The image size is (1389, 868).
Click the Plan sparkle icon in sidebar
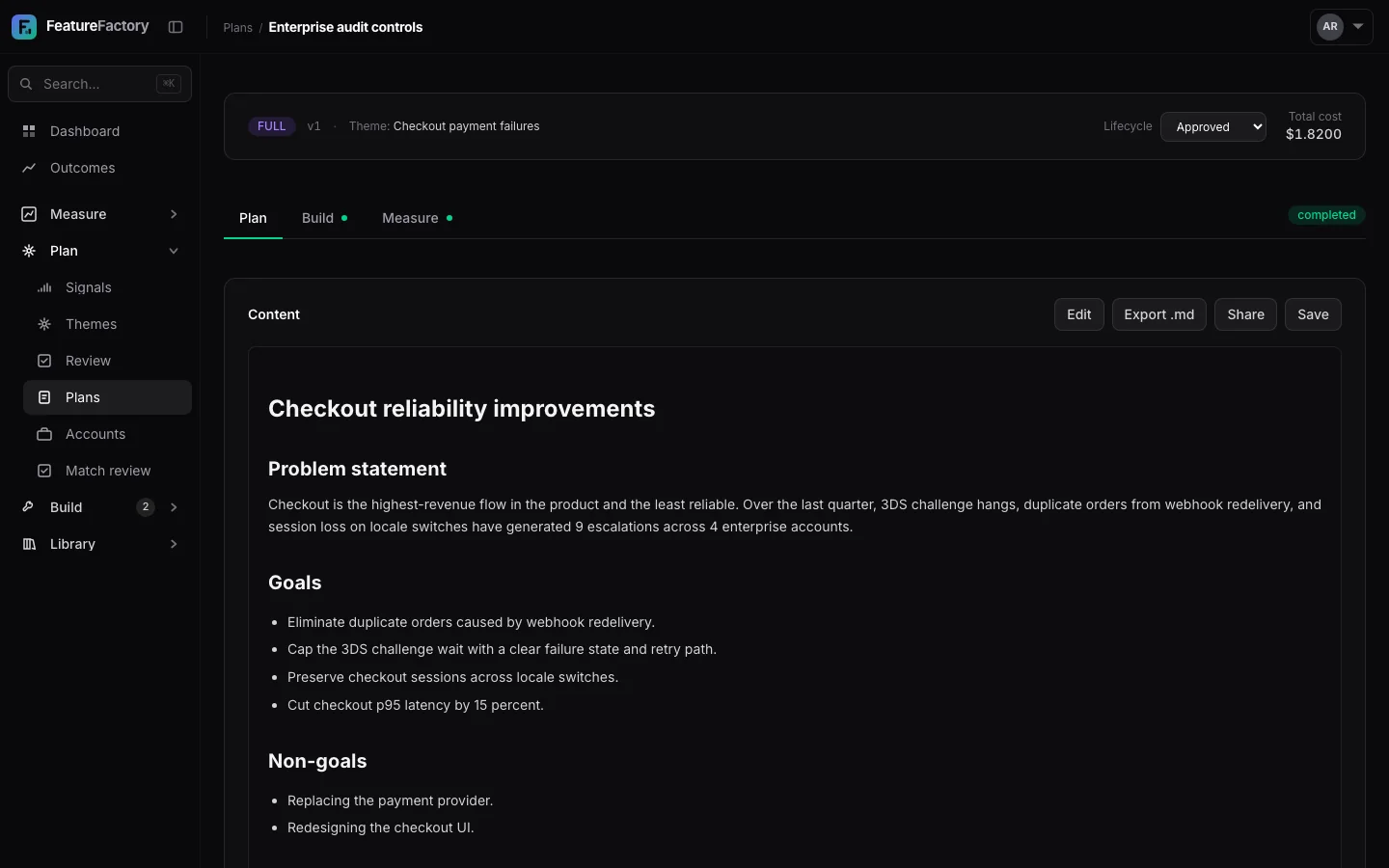tap(29, 251)
